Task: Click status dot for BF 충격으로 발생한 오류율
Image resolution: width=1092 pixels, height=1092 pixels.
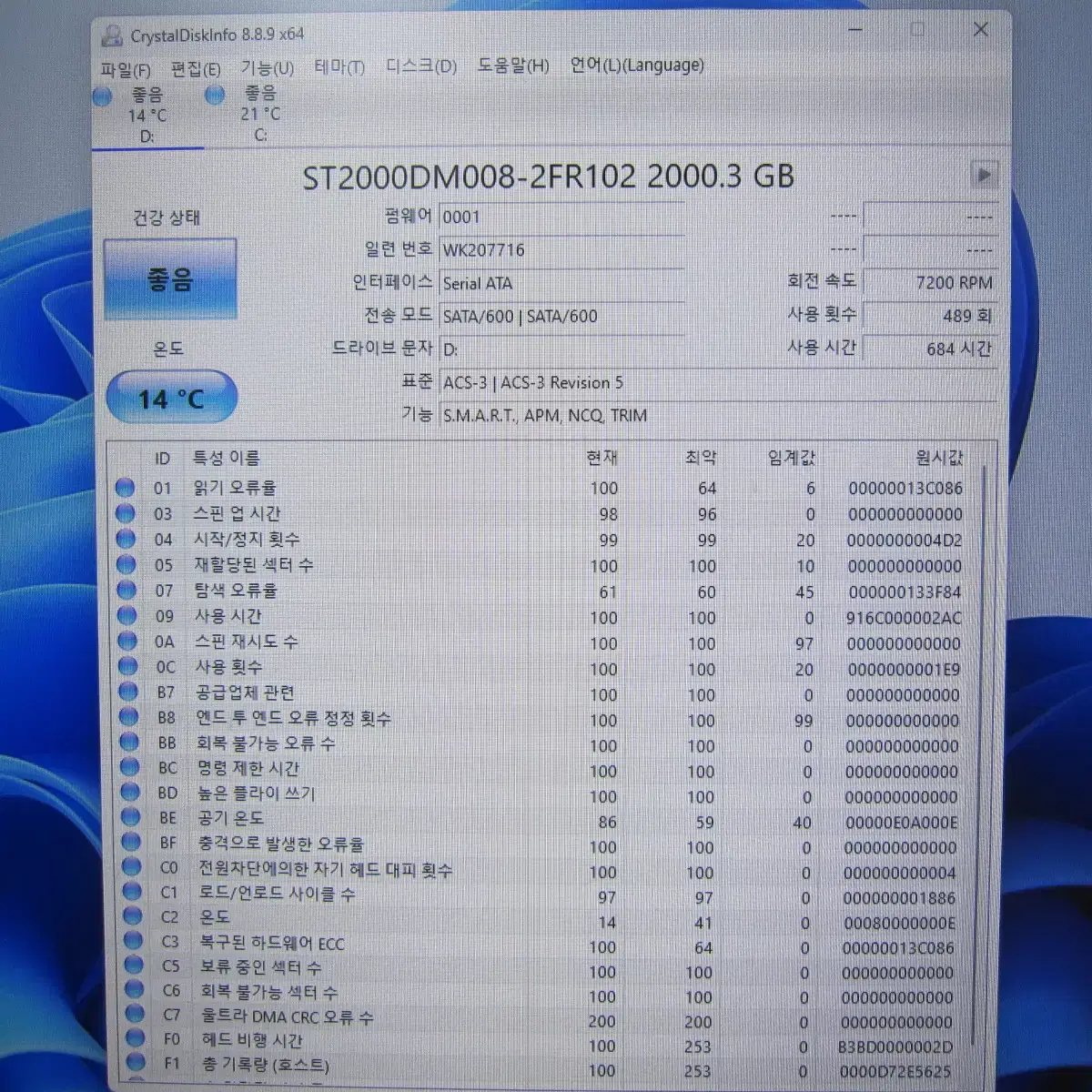Action: [x=132, y=844]
